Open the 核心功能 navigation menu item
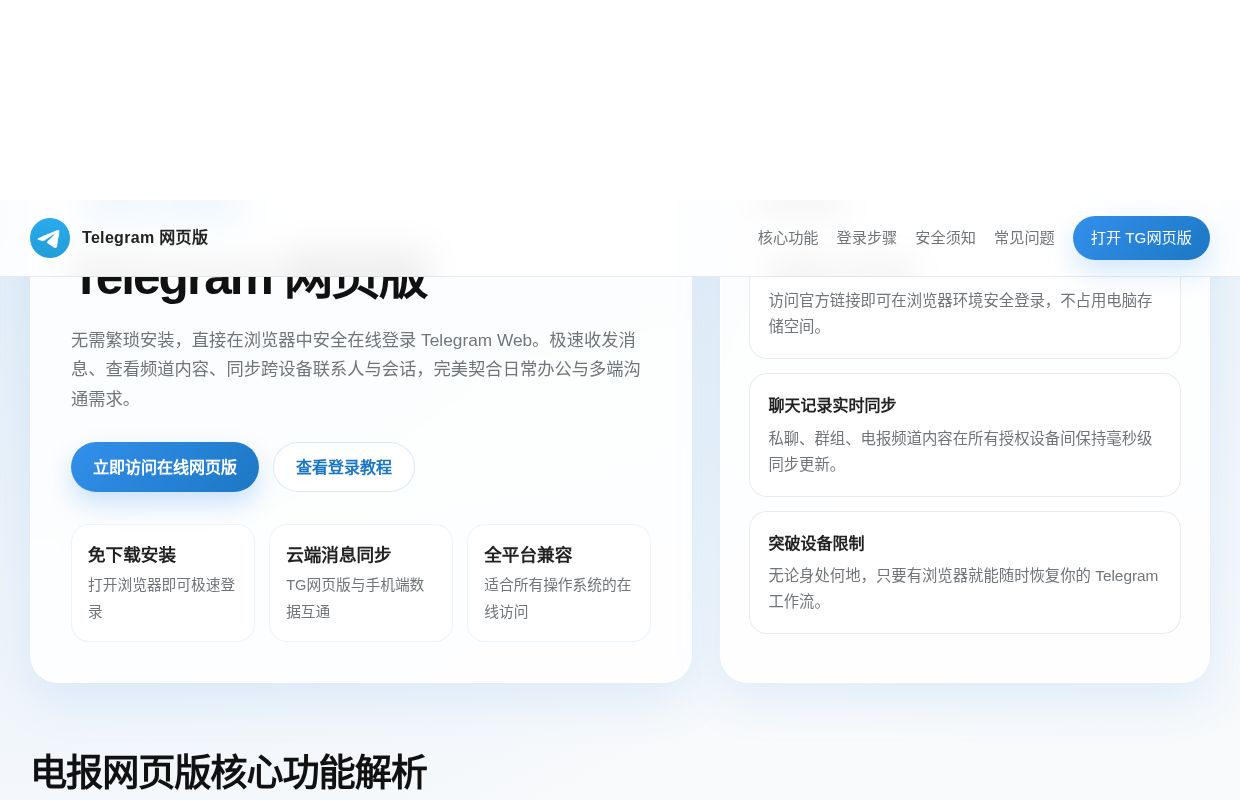This screenshot has height=800, width=1240. click(x=788, y=238)
